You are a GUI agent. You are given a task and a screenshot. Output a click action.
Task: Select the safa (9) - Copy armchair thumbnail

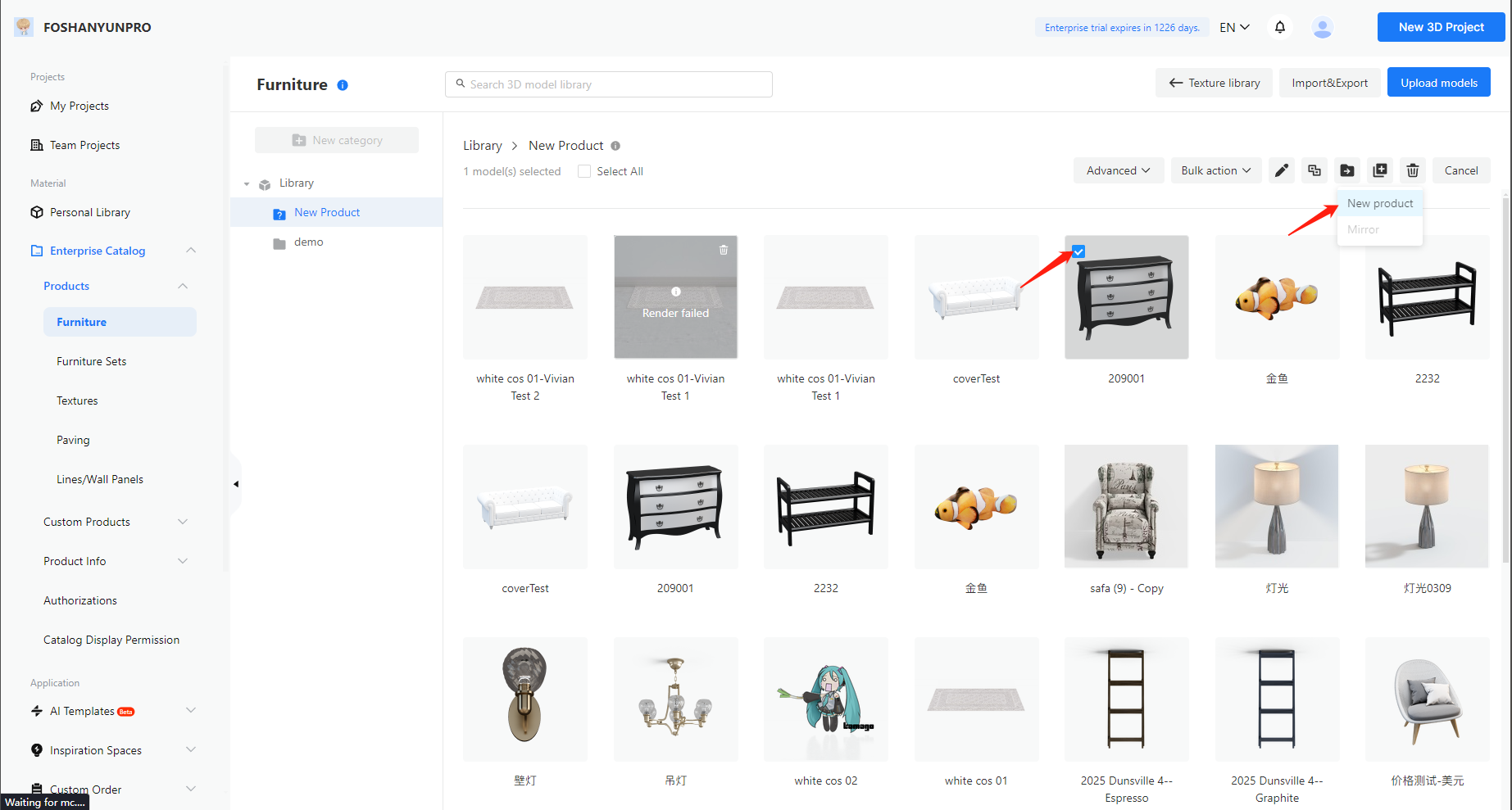pos(1126,506)
